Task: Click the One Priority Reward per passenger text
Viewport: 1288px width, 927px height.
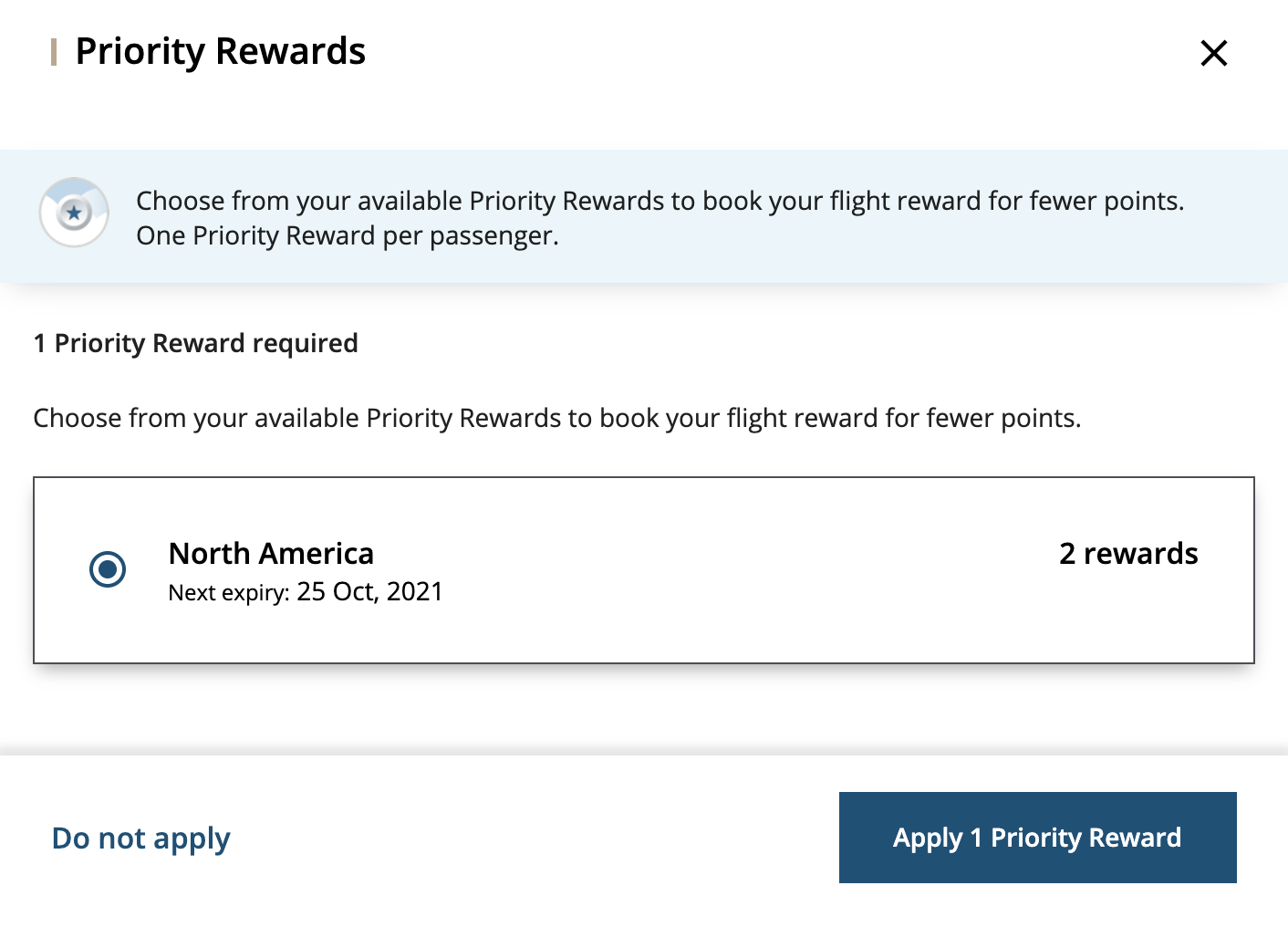Action: point(347,236)
